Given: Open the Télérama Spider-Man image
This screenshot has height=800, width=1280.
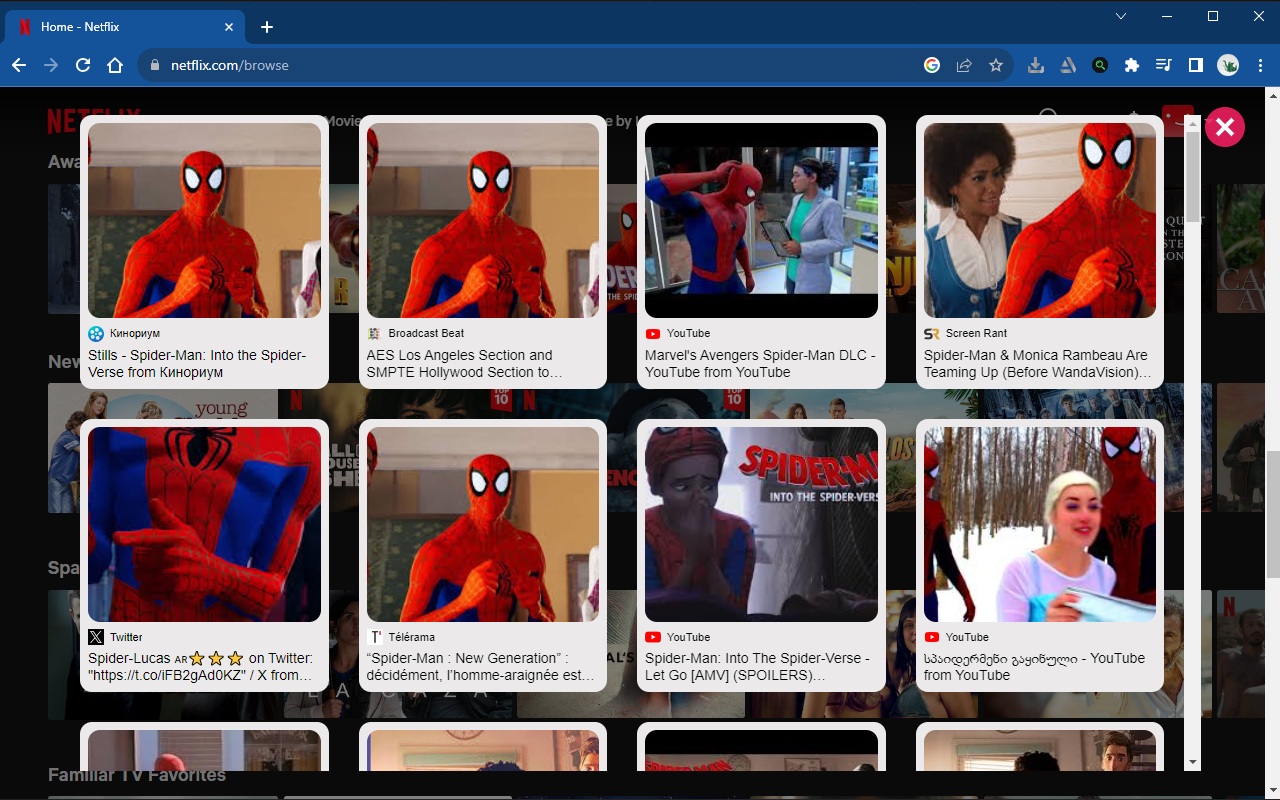Looking at the screenshot, I should tap(483, 524).
